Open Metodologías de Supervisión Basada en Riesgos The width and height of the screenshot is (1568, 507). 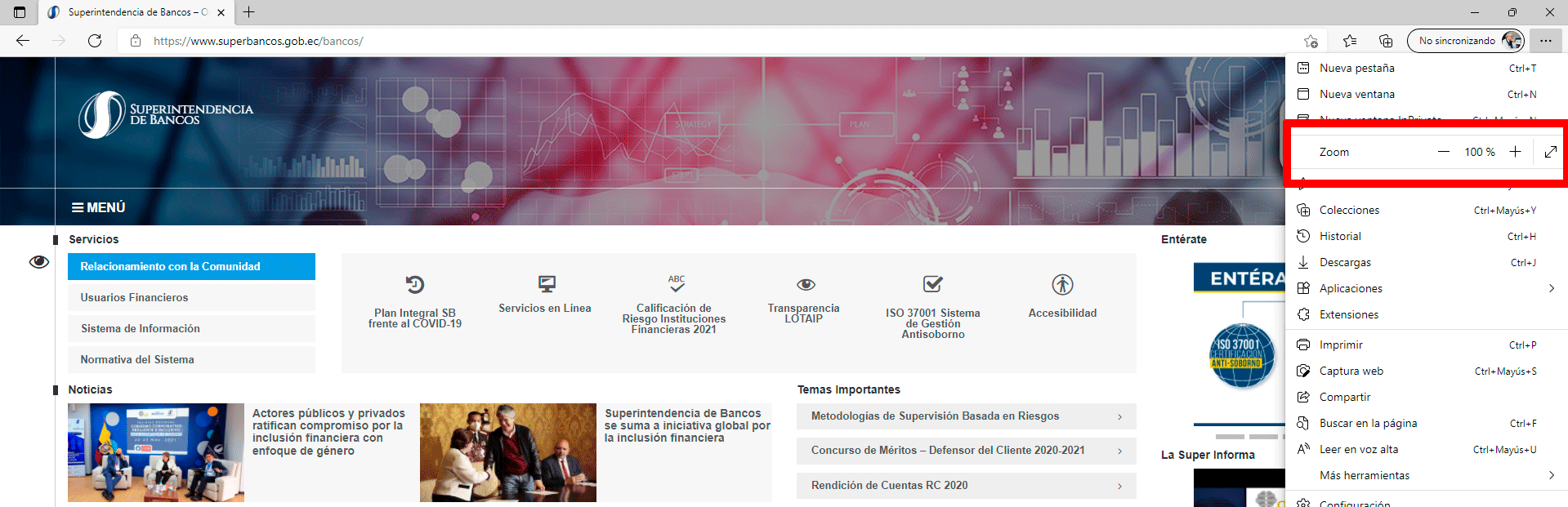(x=967, y=416)
